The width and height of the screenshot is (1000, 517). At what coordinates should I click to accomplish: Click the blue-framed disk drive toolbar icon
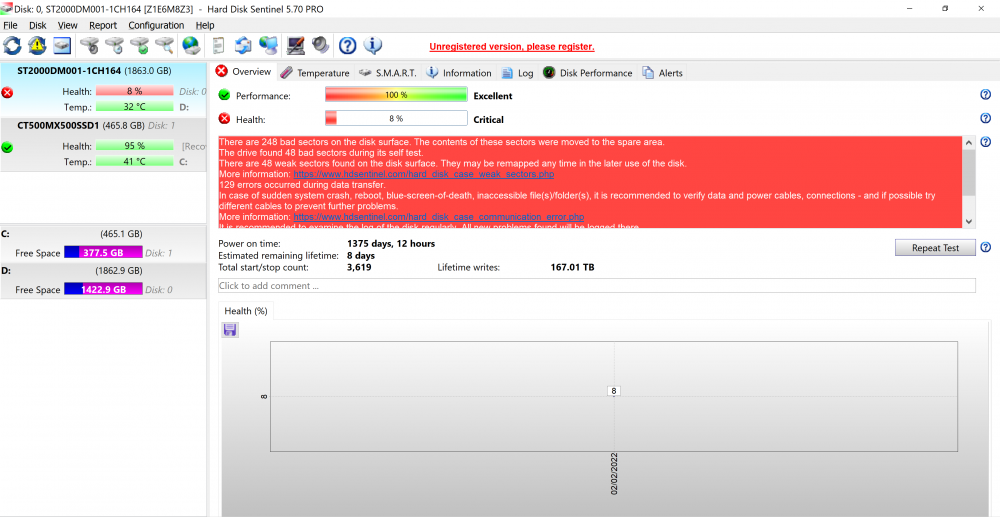pos(62,46)
